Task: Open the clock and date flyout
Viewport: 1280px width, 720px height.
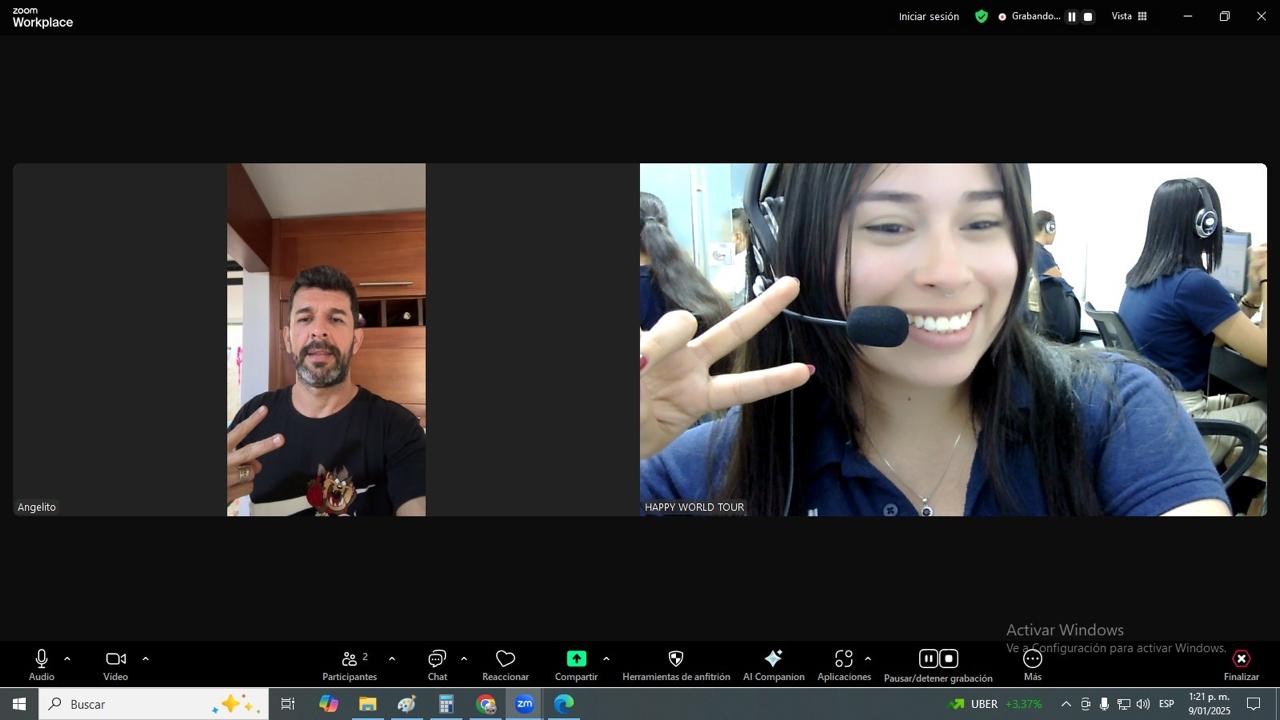Action: [1209, 704]
